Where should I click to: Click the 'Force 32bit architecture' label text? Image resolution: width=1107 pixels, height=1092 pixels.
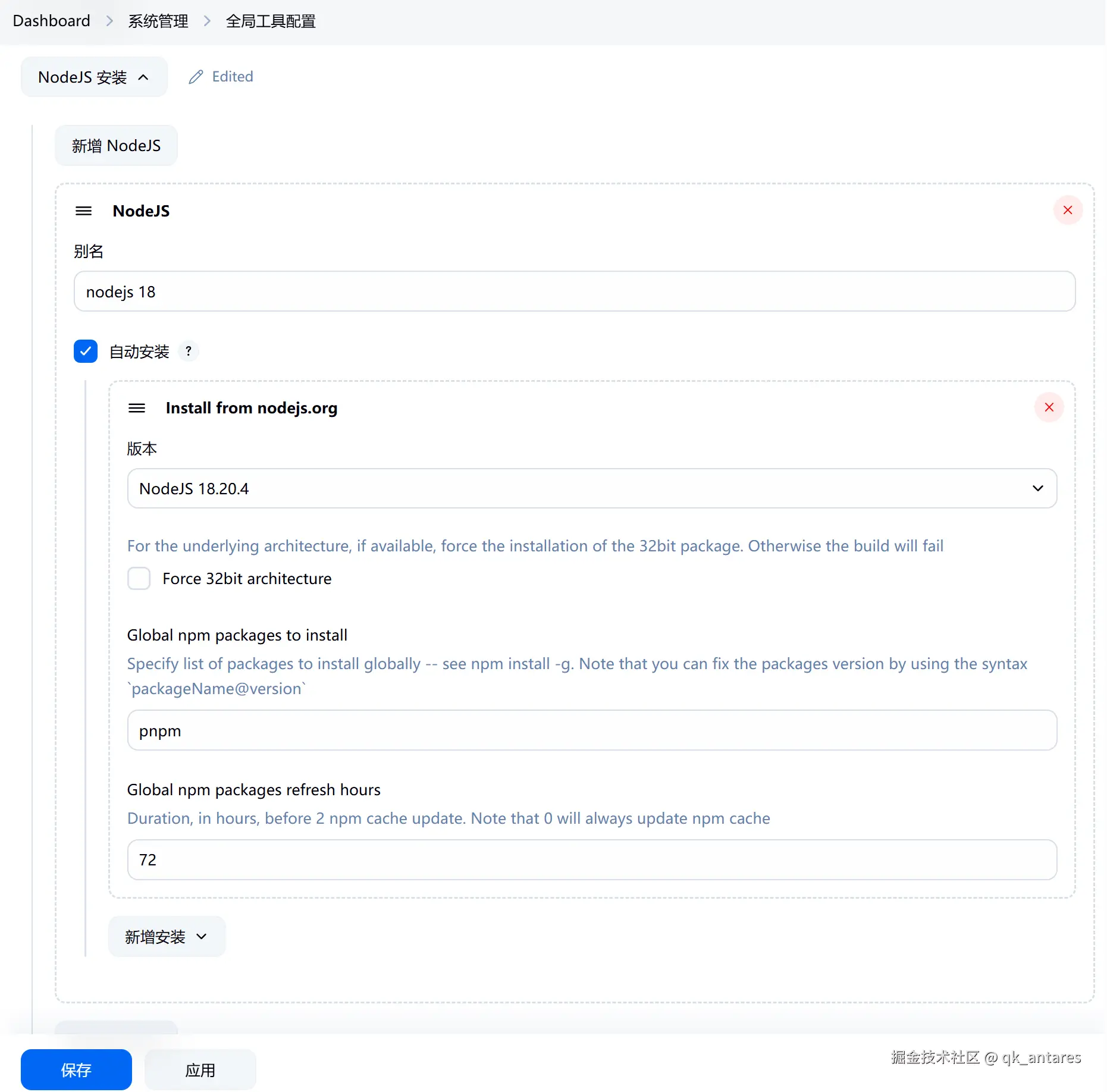point(247,579)
